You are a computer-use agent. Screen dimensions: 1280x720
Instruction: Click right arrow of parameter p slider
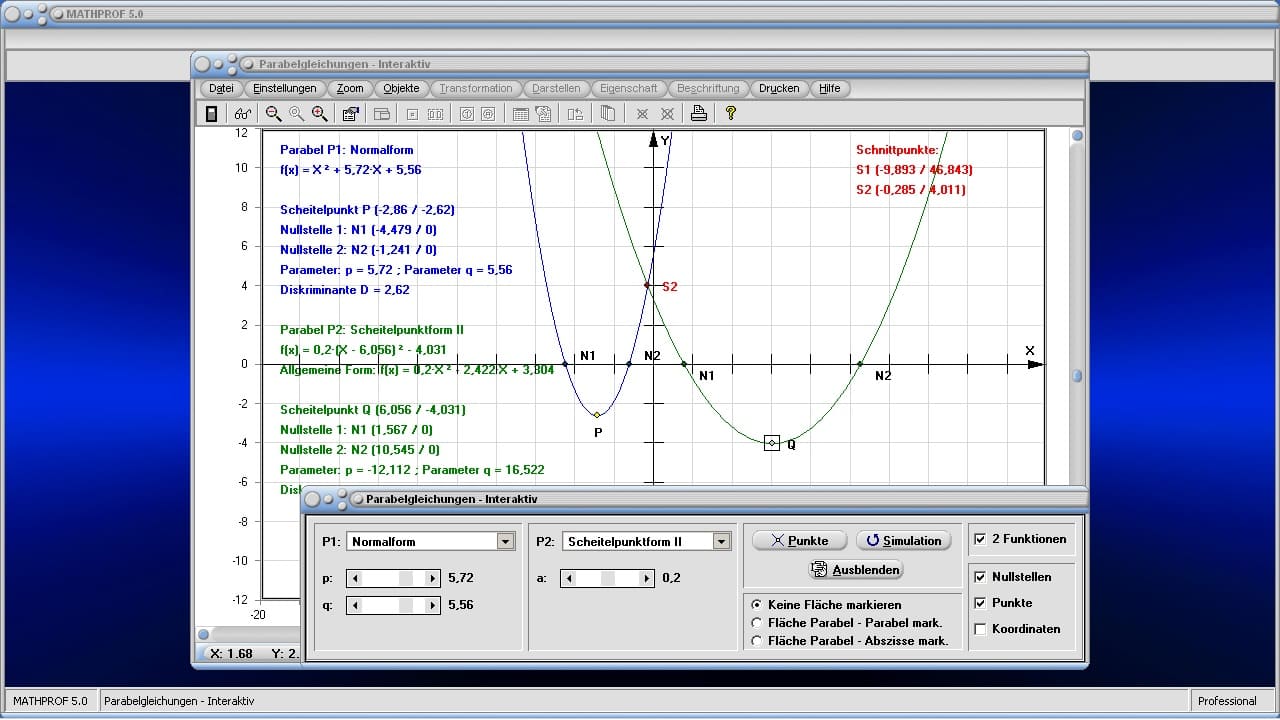432,578
